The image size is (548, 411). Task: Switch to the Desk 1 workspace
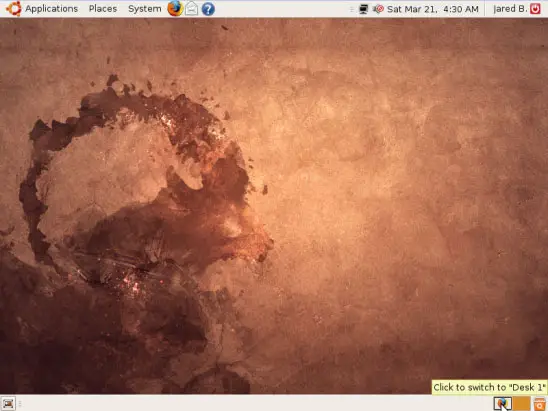tap(503, 404)
